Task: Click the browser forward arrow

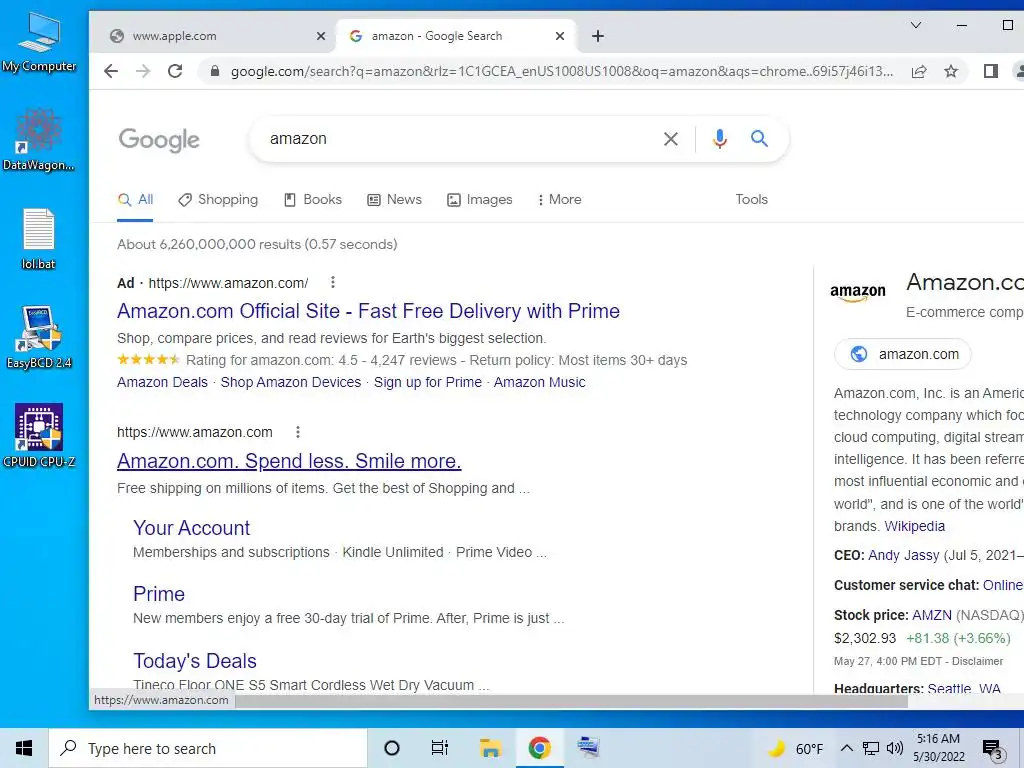Action: tap(143, 71)
